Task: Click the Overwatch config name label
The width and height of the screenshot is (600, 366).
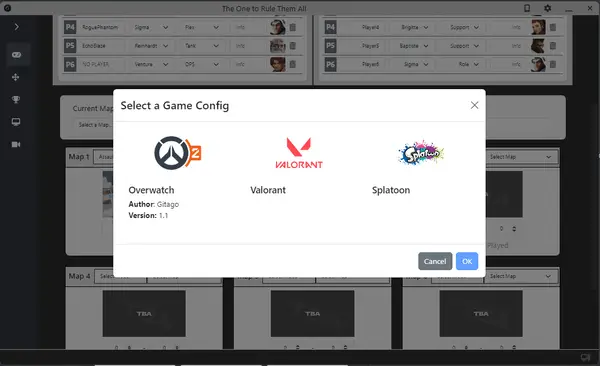Action: (x=151, y=190)
